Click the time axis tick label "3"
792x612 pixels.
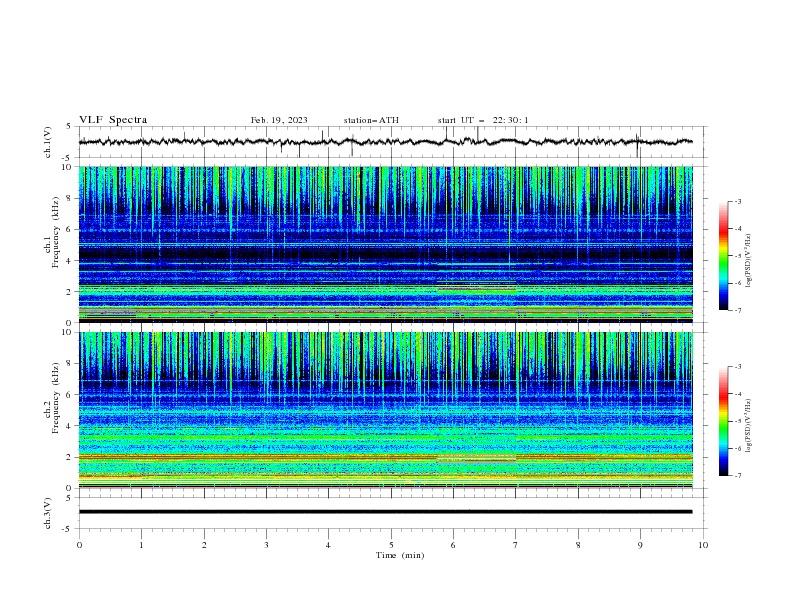[266, 545]
